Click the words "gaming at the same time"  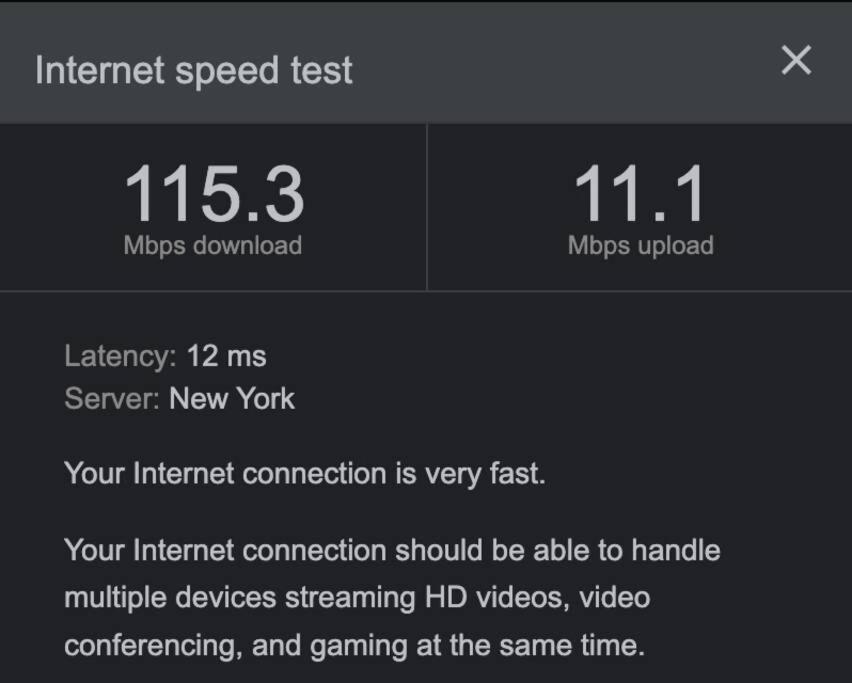(477, 646)
